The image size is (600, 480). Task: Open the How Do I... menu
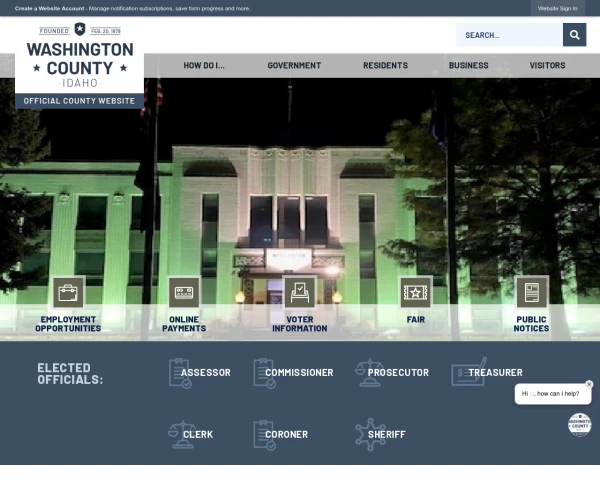coord(204,65)
